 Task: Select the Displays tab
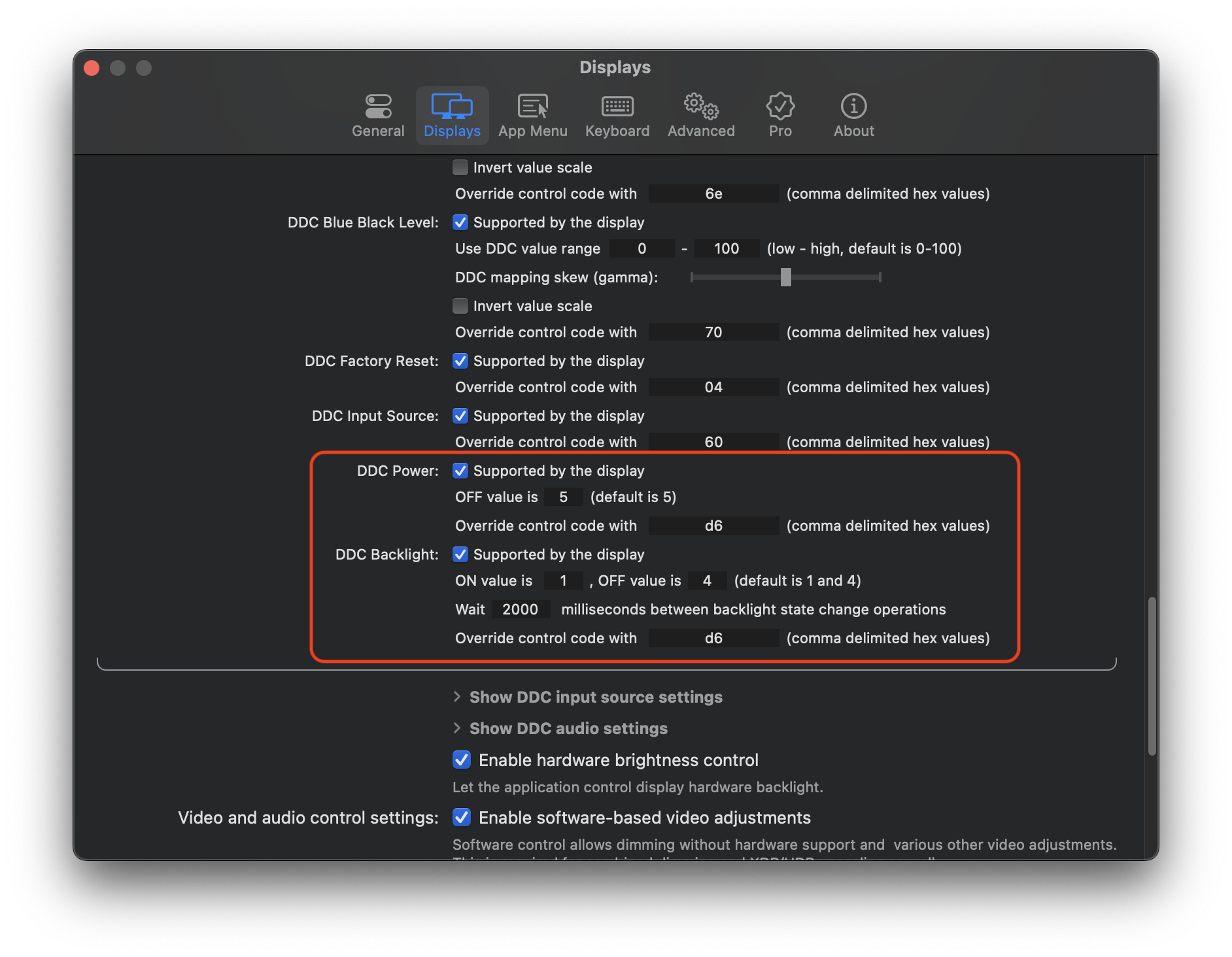(453, 116)
